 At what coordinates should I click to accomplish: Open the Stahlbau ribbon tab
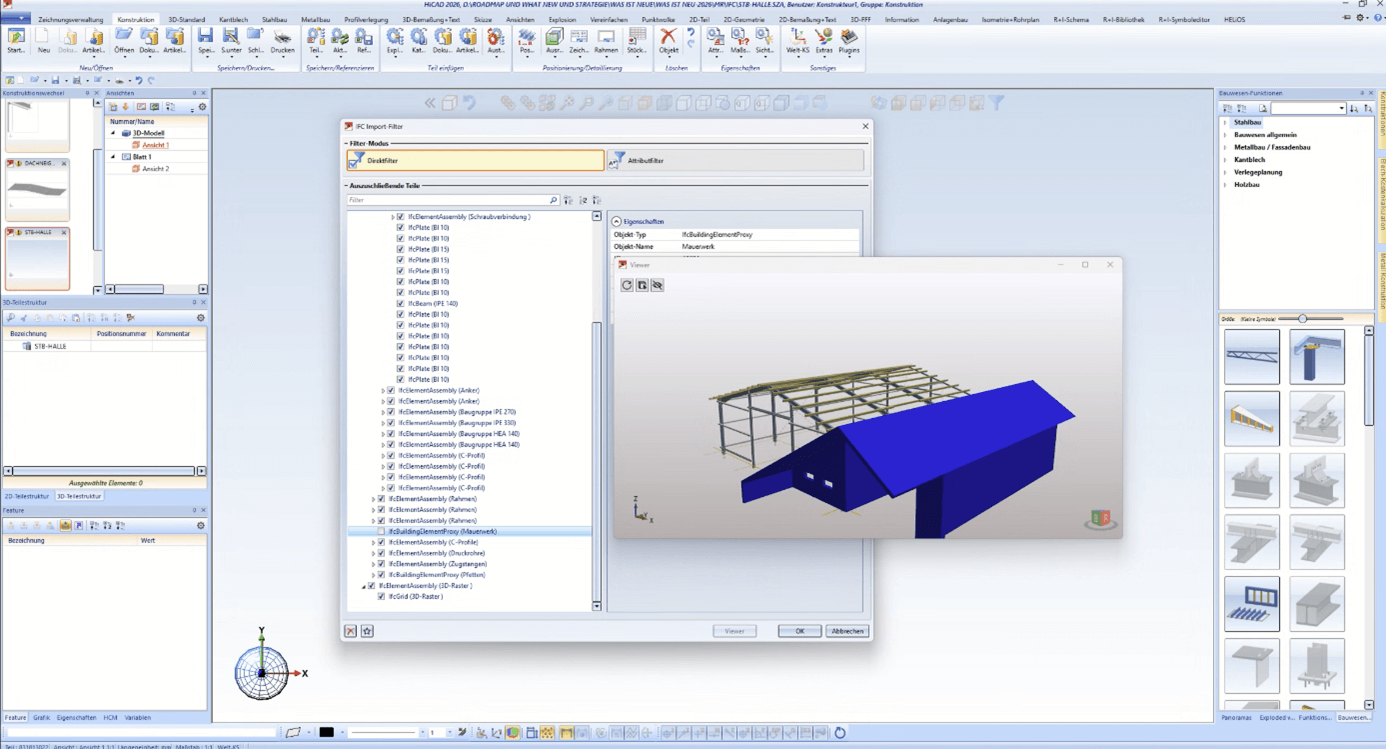coord(274,19)
